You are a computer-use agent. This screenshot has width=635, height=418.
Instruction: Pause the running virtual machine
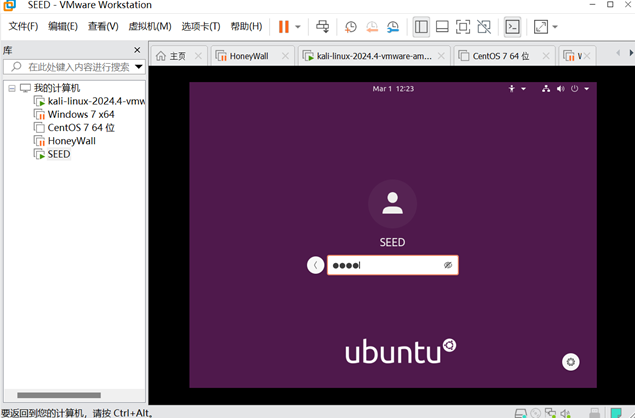pos(283,27)
